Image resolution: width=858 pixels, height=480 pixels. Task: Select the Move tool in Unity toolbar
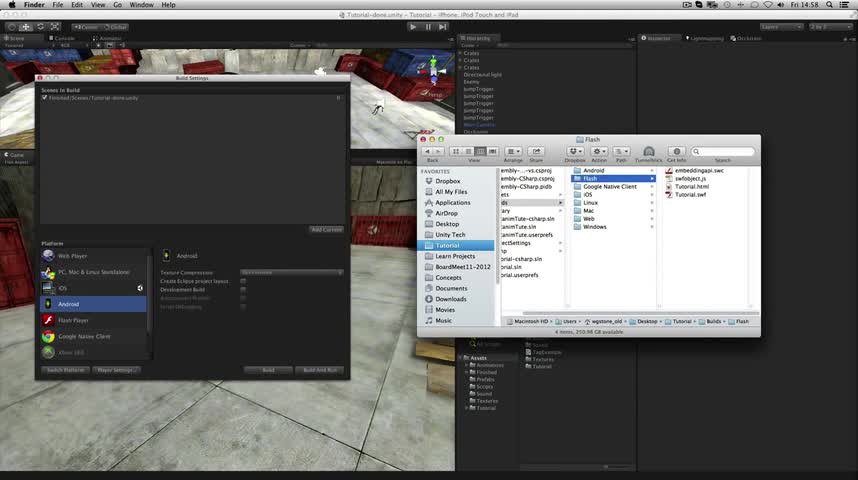(x=26, y=27)
